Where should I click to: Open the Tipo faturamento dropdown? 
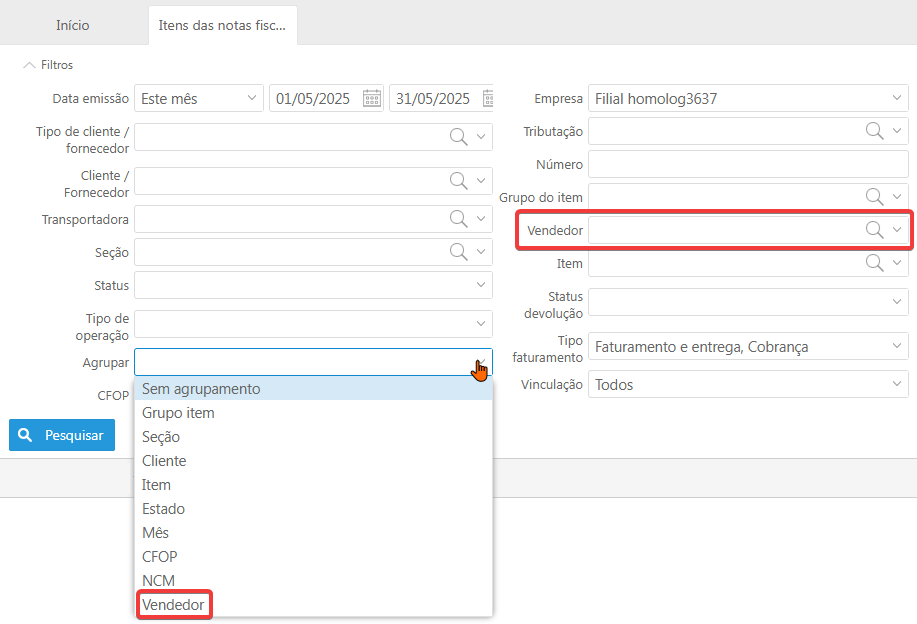(x=896, y=347)
